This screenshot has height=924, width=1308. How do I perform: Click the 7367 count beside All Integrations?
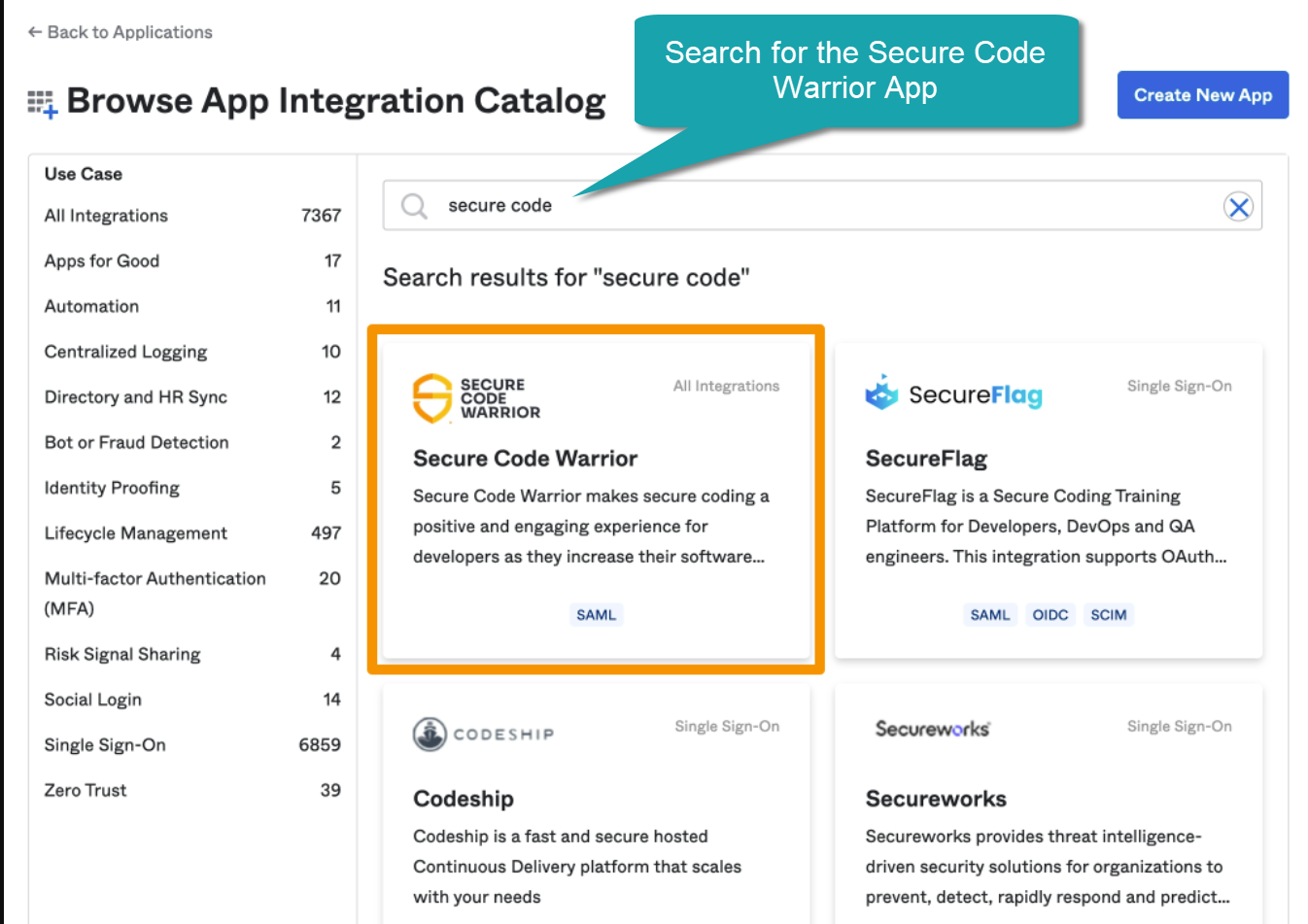[x=321, y=216]
